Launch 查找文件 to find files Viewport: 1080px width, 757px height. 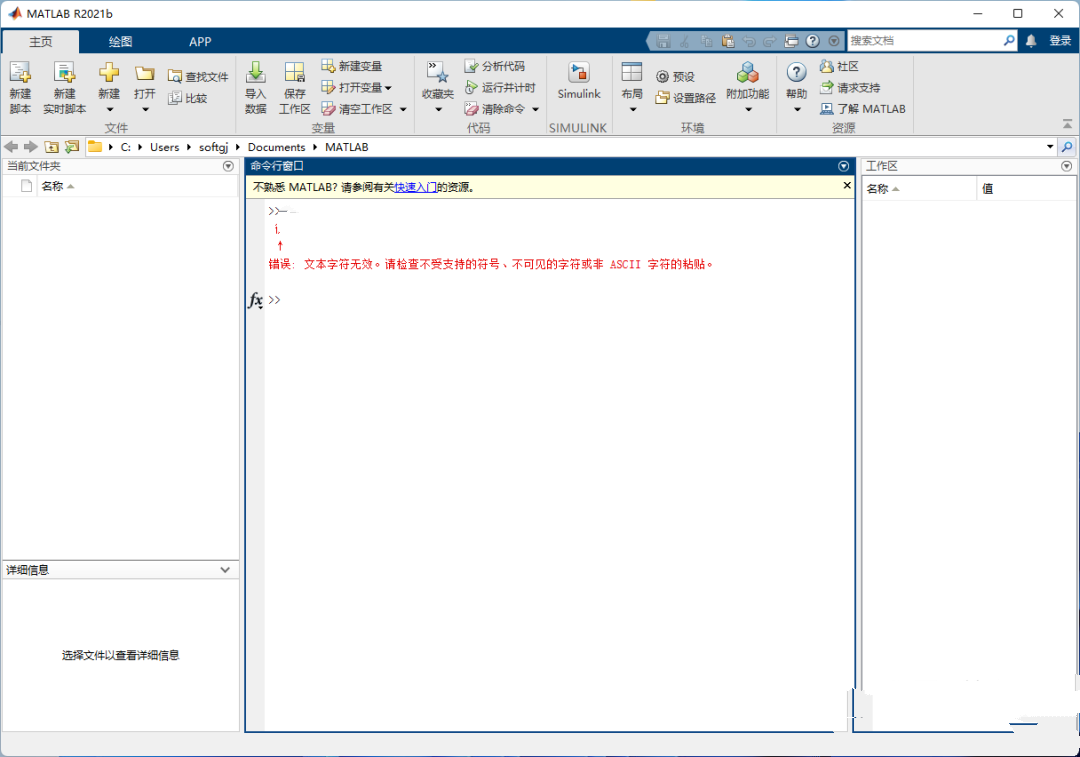coord(198,76)
